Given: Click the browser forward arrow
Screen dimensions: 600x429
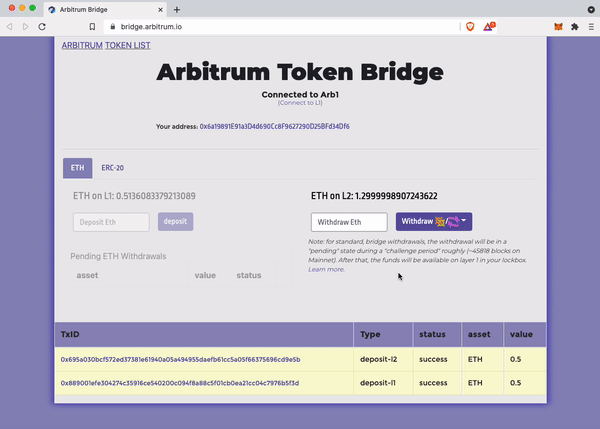Looking at the screenshot, I should pyautogui.click(x=25, y=27).
